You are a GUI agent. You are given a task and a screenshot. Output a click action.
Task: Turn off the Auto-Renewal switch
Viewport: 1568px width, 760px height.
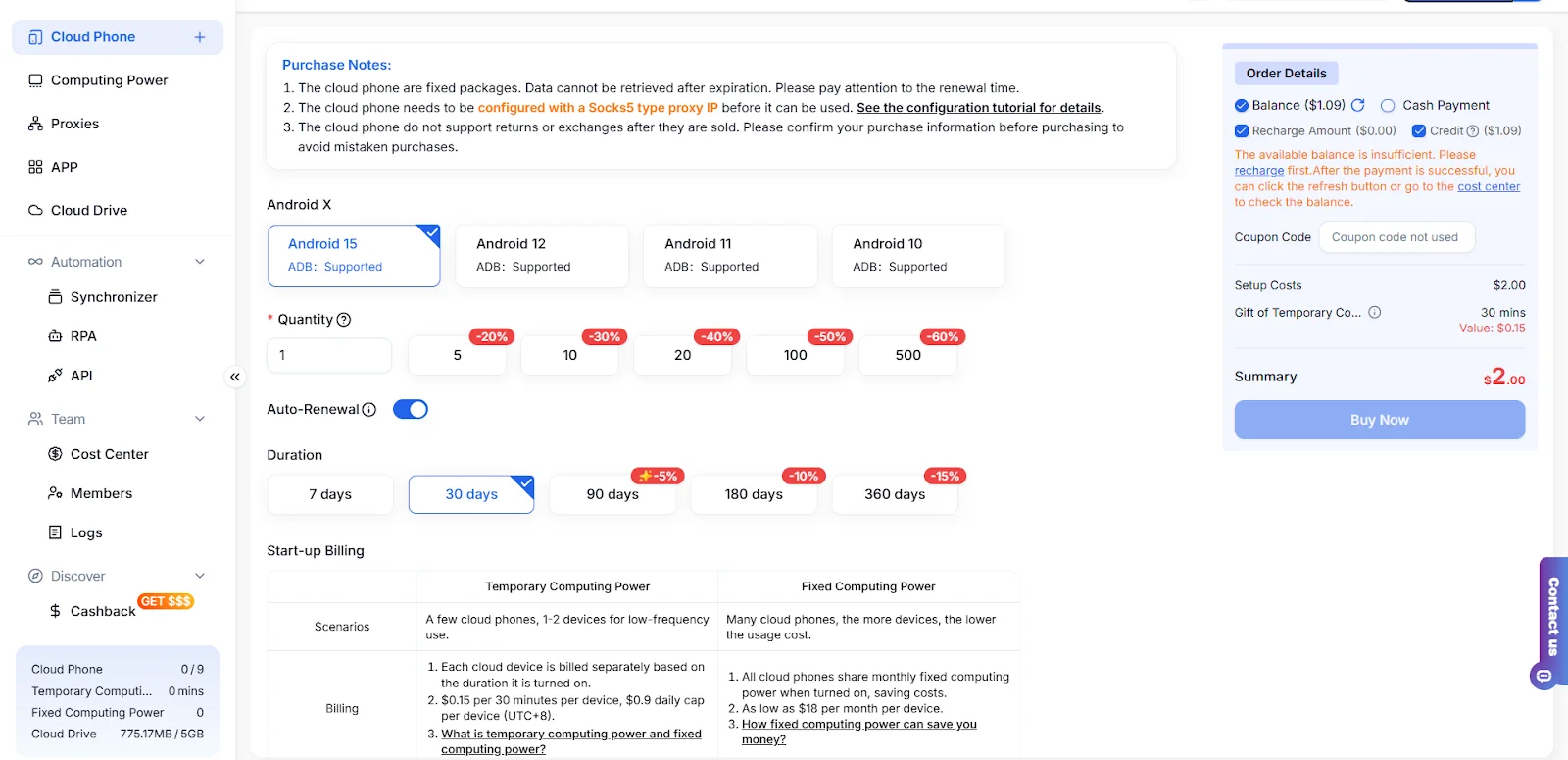pyautogui.click(x=411, y=409)
